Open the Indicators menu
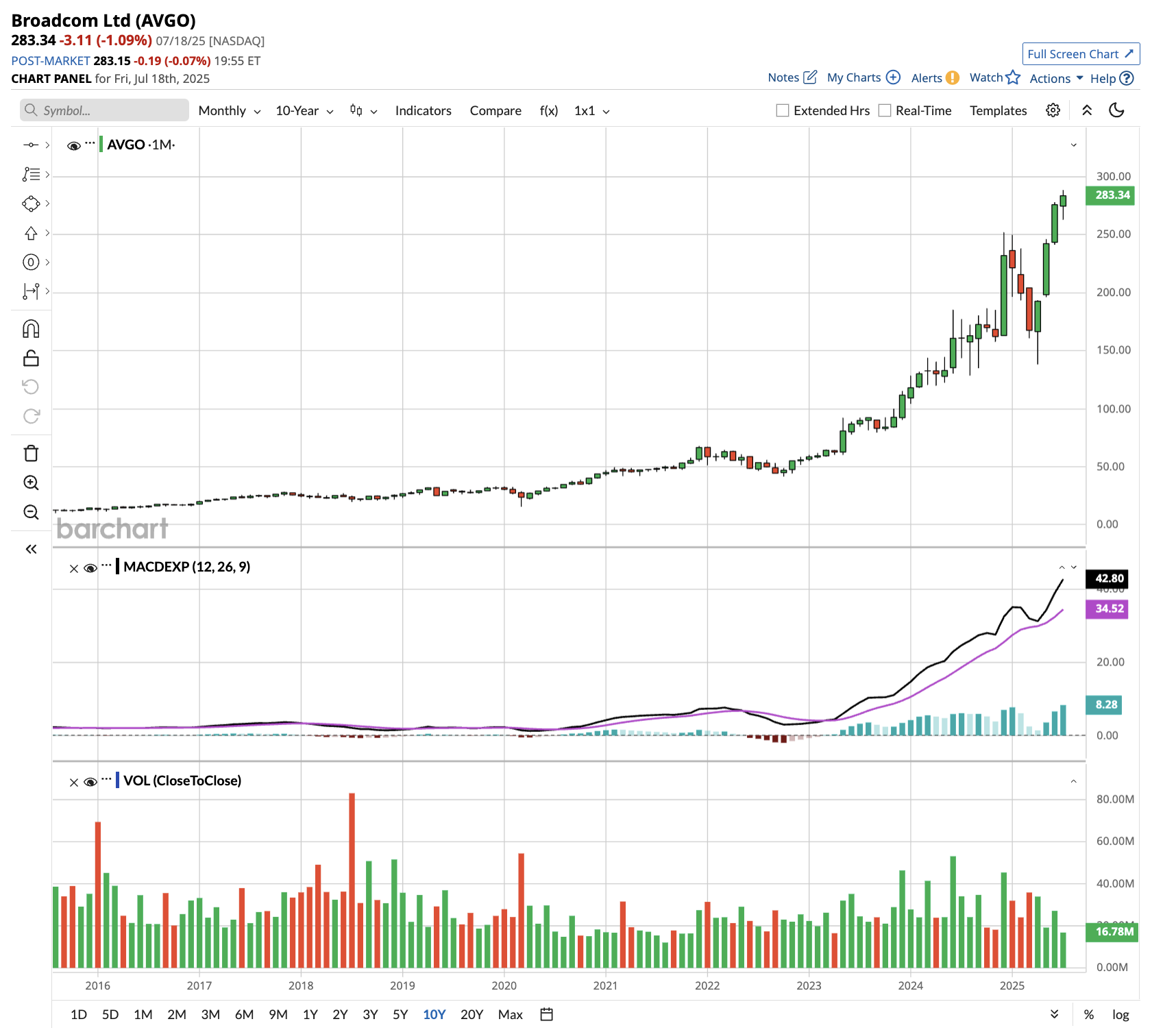Viewport: 1176px width, 1028px height. (423, 110)
